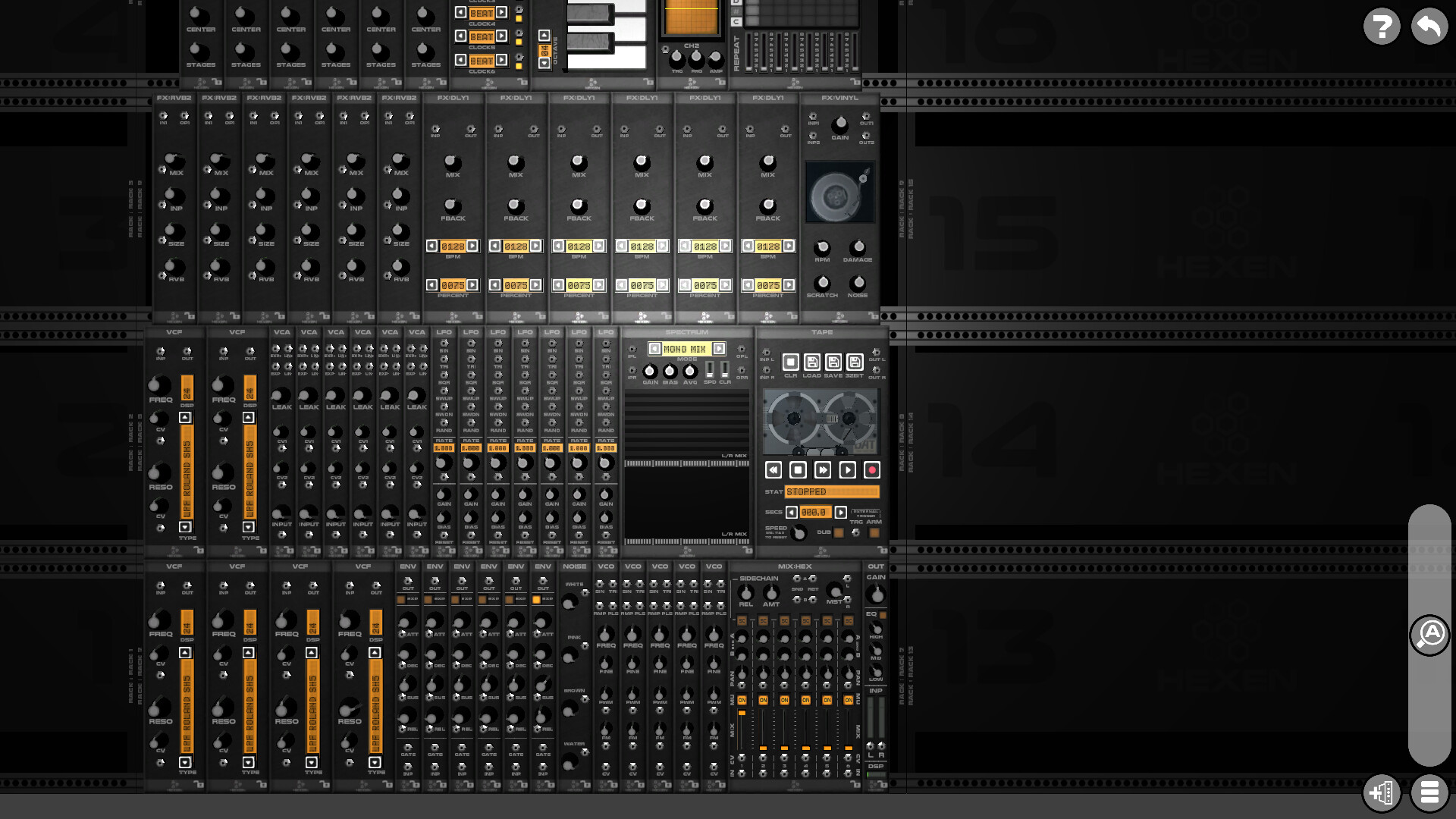
Task: Click the audio jack icon at bottom right
Action: [1382, 793]
